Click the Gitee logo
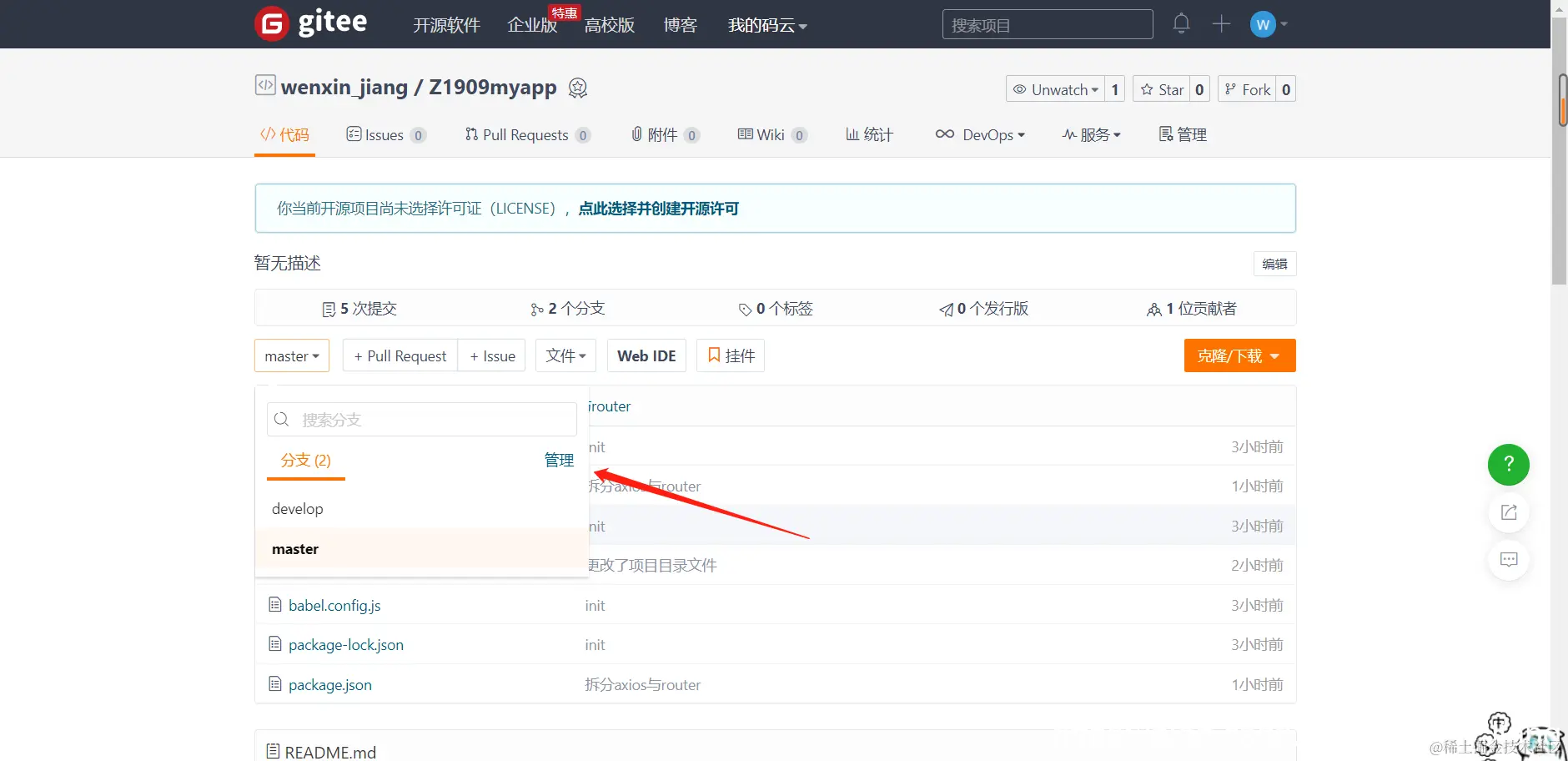The height and width of the screenshot is (761, 1568). [311, 23]
